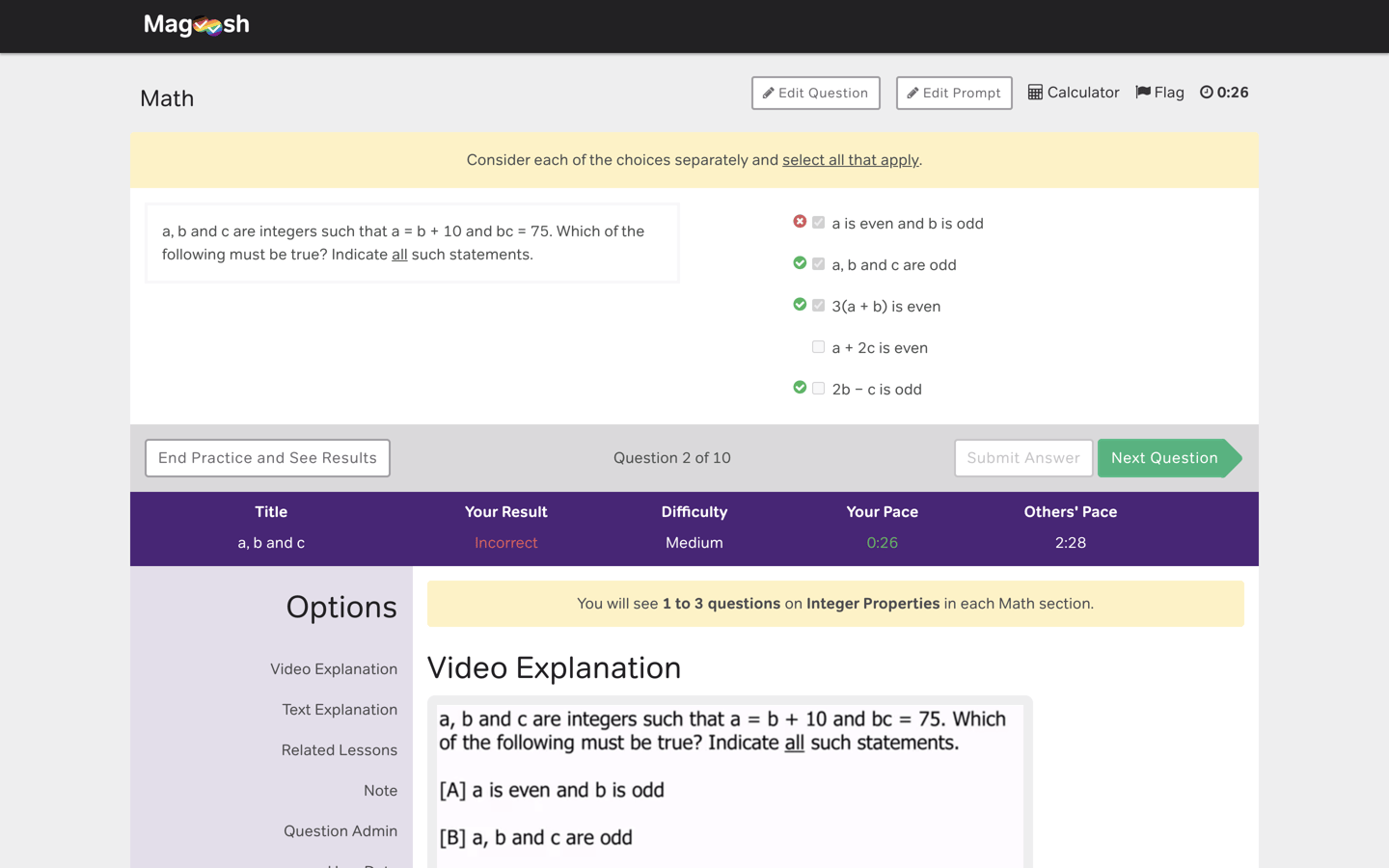
Task: Click the green checkmark beside 'a, b and c are odd'
Action: (x=799, y=262)
